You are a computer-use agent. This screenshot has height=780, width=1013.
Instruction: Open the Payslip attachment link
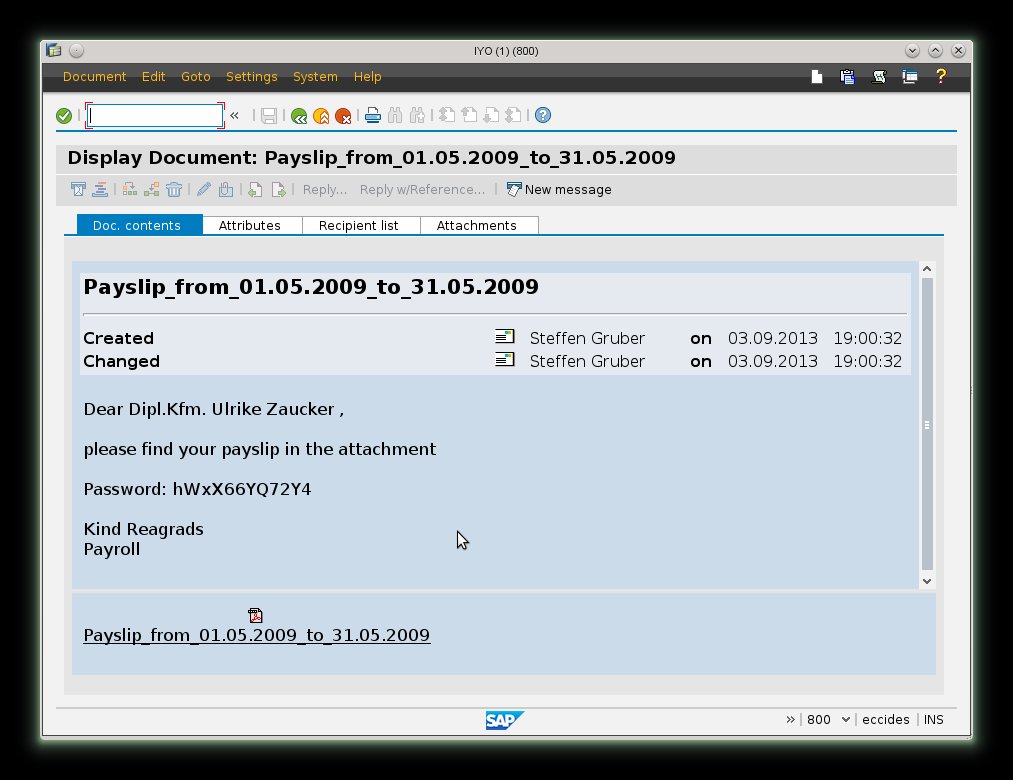pyautogui.click(x=257, y=635)
